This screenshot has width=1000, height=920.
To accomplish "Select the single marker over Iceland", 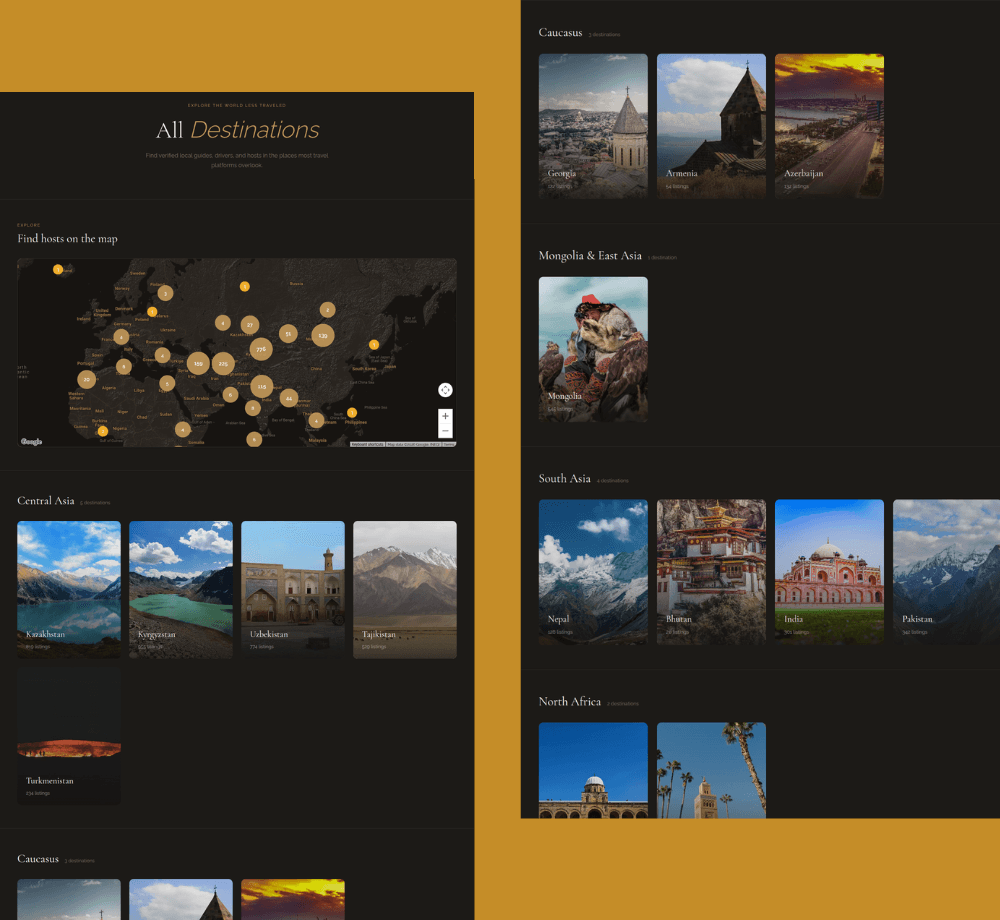I will click(x=57, y=270).
